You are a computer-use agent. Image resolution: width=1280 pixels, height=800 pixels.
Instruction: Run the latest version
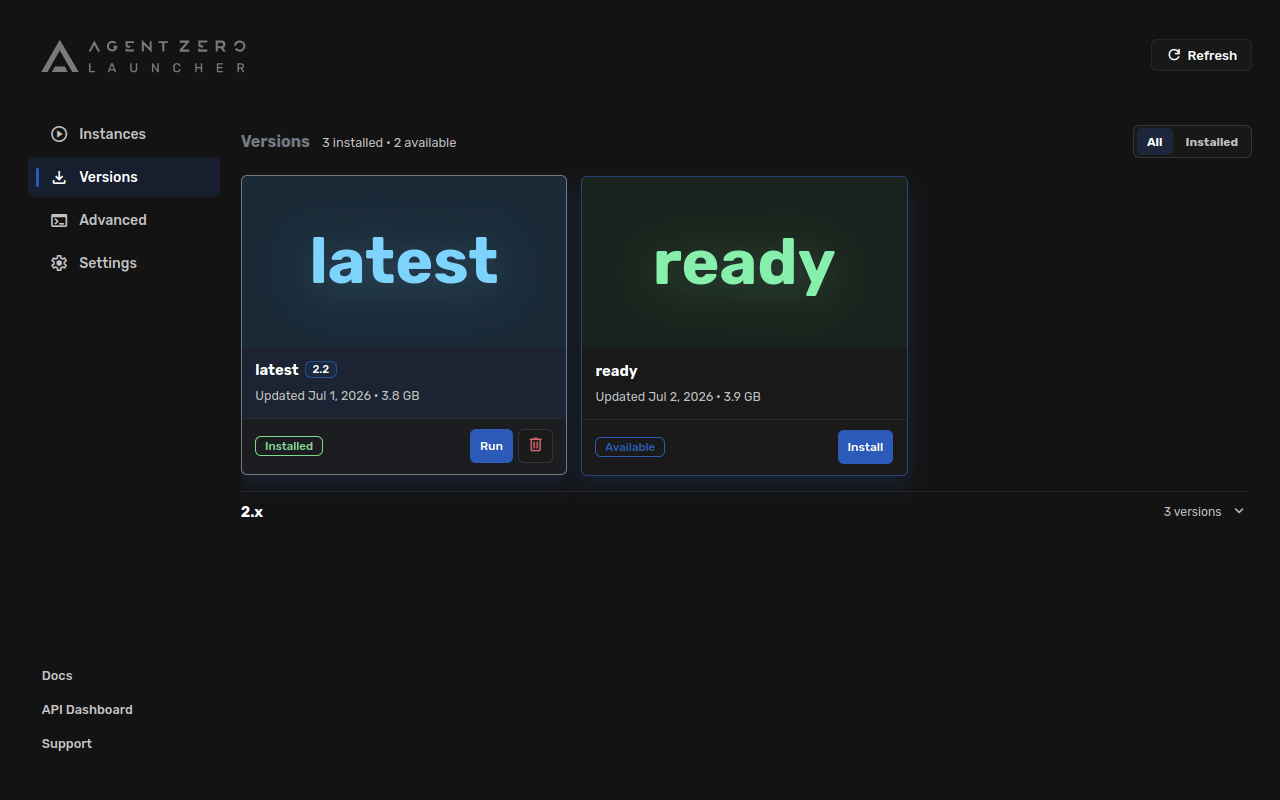click(491, 446)
